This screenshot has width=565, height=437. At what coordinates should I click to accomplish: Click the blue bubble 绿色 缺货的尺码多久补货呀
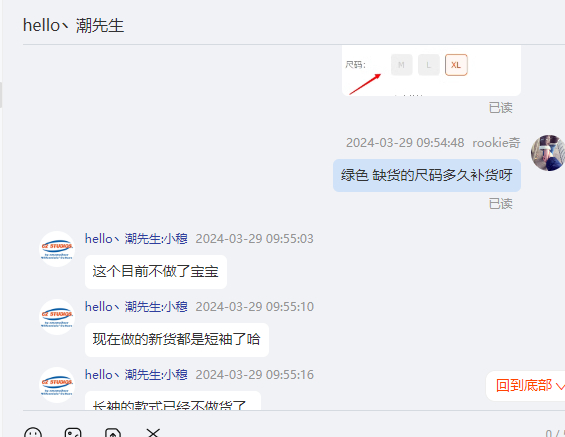(427, 175)
